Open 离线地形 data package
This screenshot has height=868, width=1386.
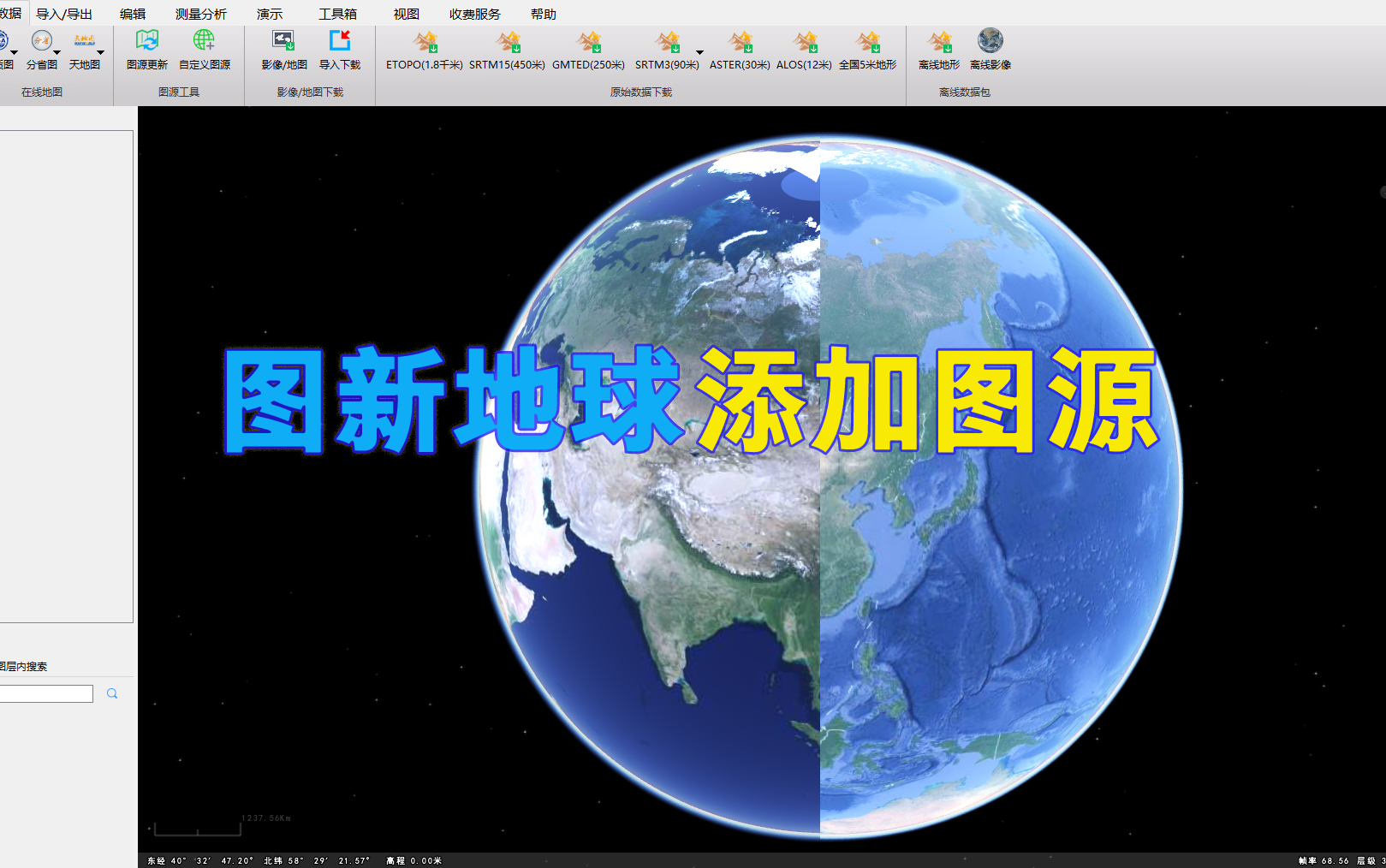pyautogui.click(x=939, y=50)
